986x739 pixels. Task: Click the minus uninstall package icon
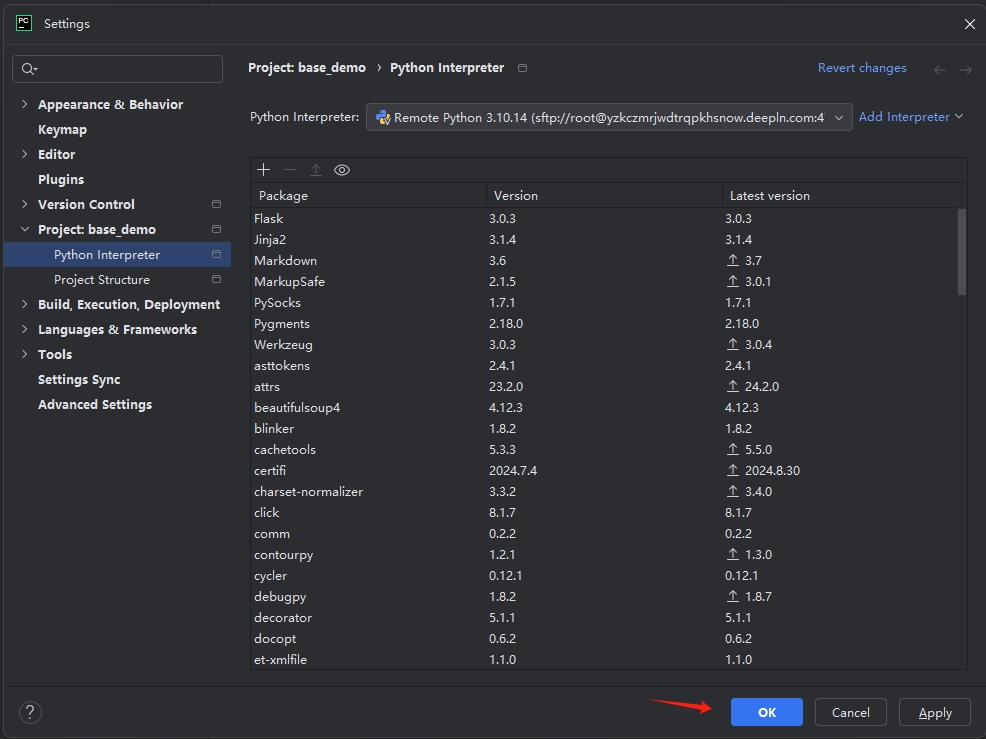tap(289, 170)
